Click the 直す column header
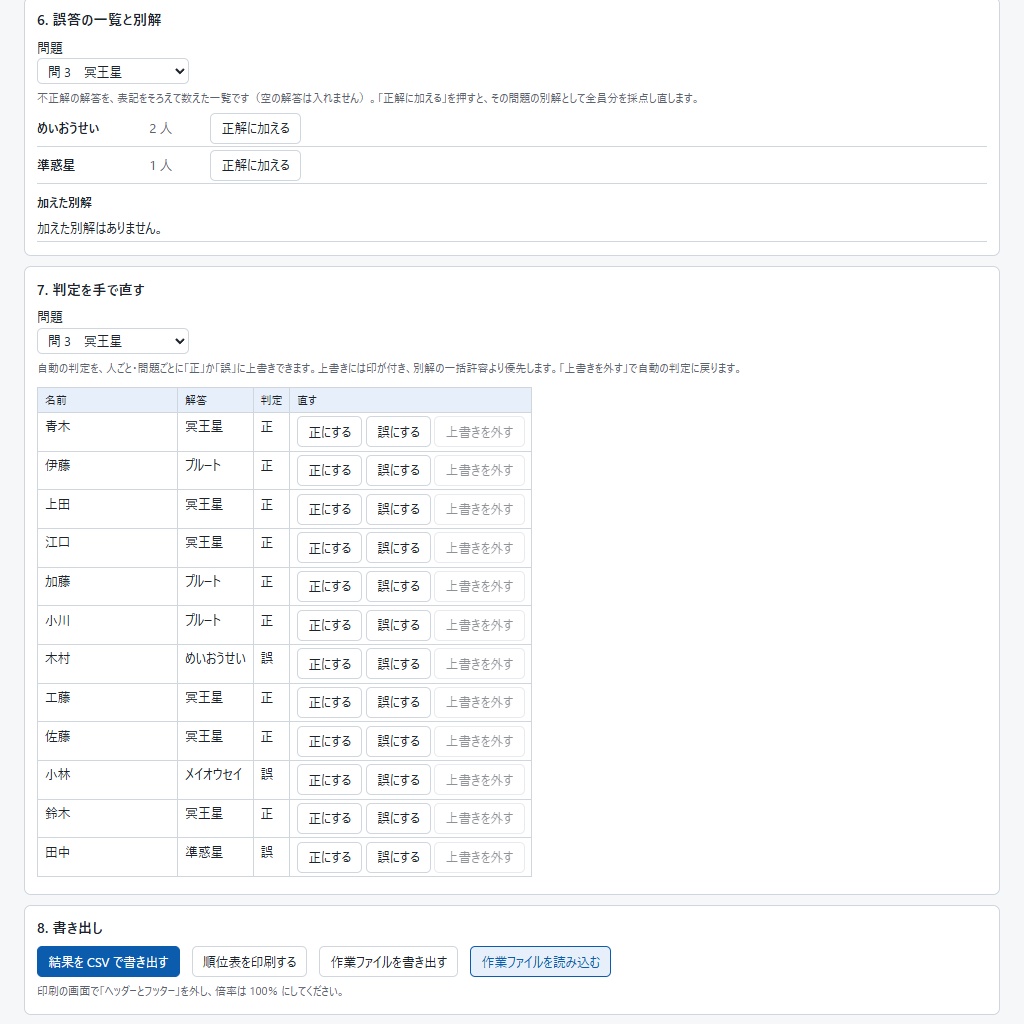Viewport: 1024px width, 1024px height. pos(410,400)
